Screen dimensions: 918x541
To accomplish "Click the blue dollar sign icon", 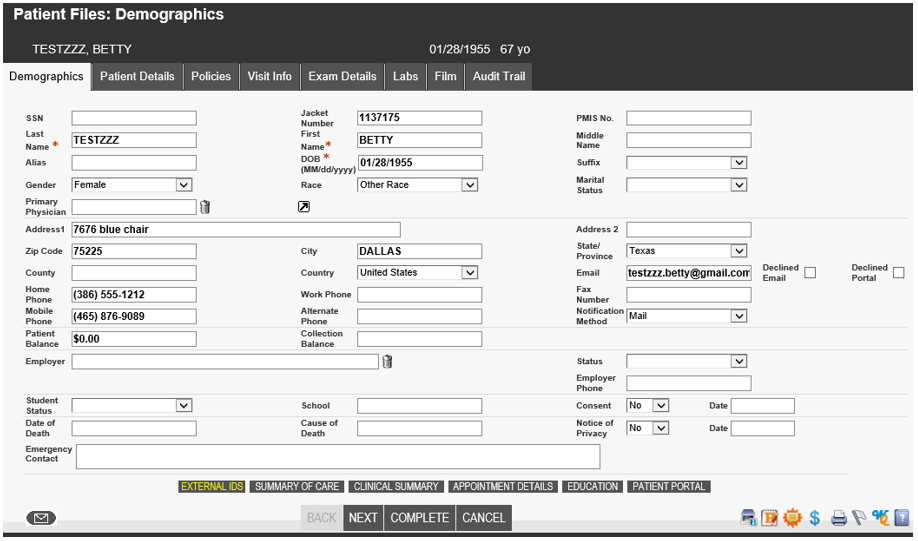I will coord(814,518).
